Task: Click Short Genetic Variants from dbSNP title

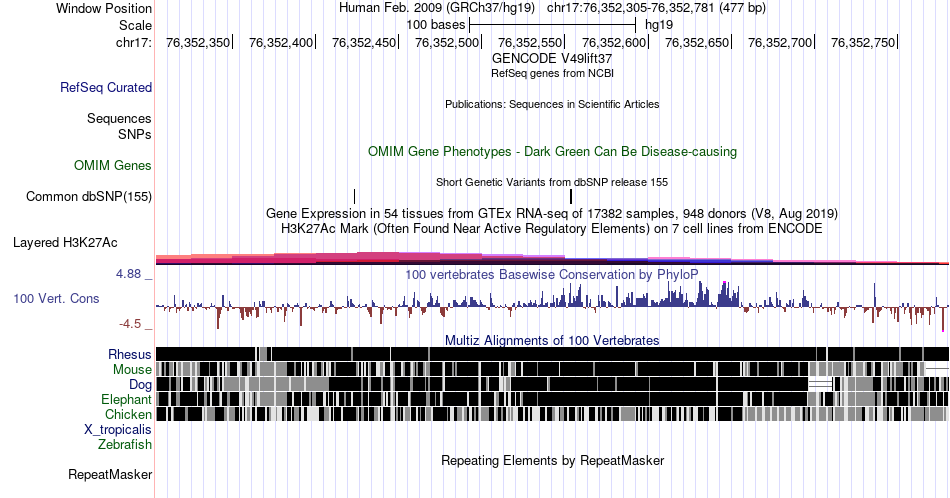Action: (552, 182)
